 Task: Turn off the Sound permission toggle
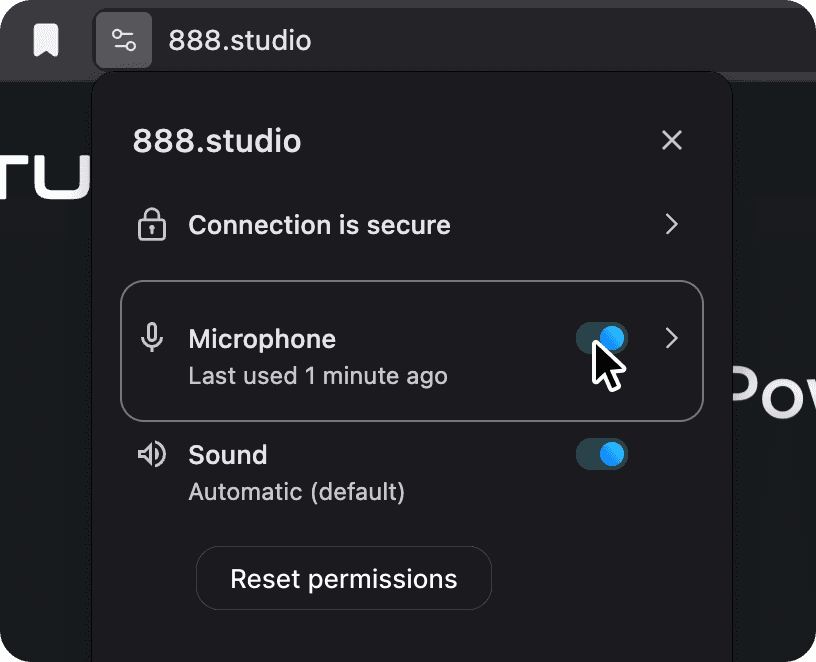click(602, 454)
